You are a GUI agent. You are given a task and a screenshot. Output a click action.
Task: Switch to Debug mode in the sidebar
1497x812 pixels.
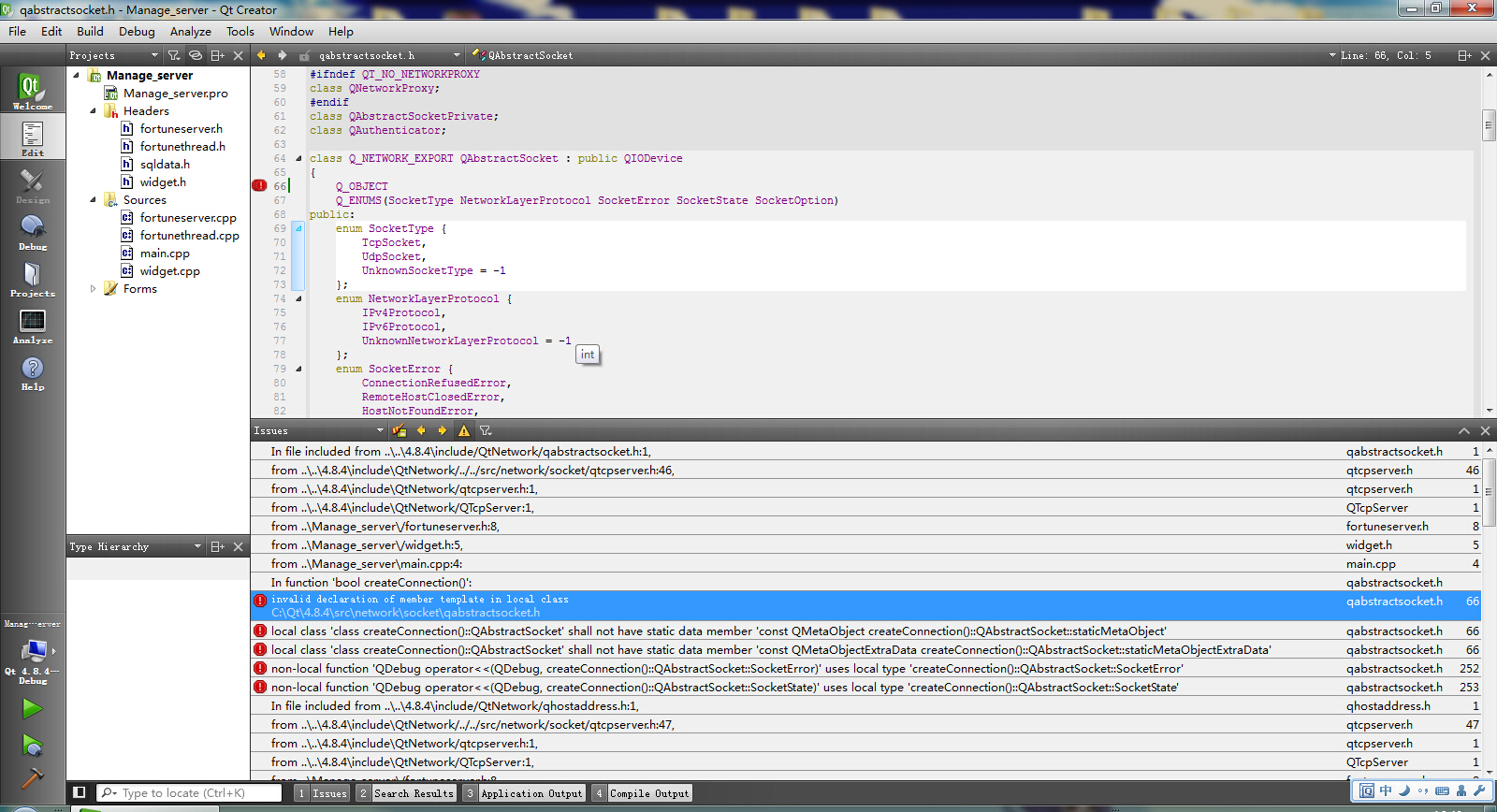[x=32, y=231]
